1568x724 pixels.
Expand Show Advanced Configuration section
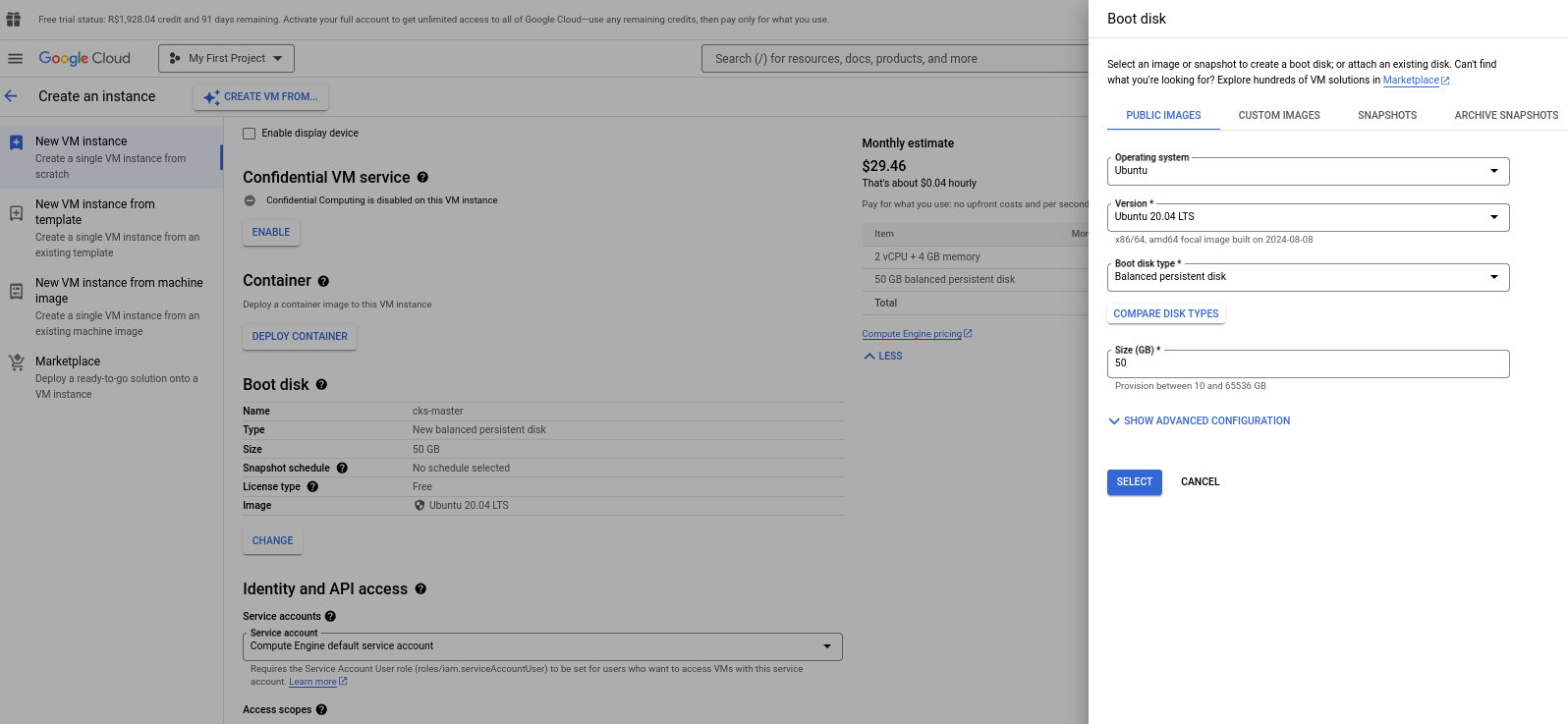(1199, 421)
